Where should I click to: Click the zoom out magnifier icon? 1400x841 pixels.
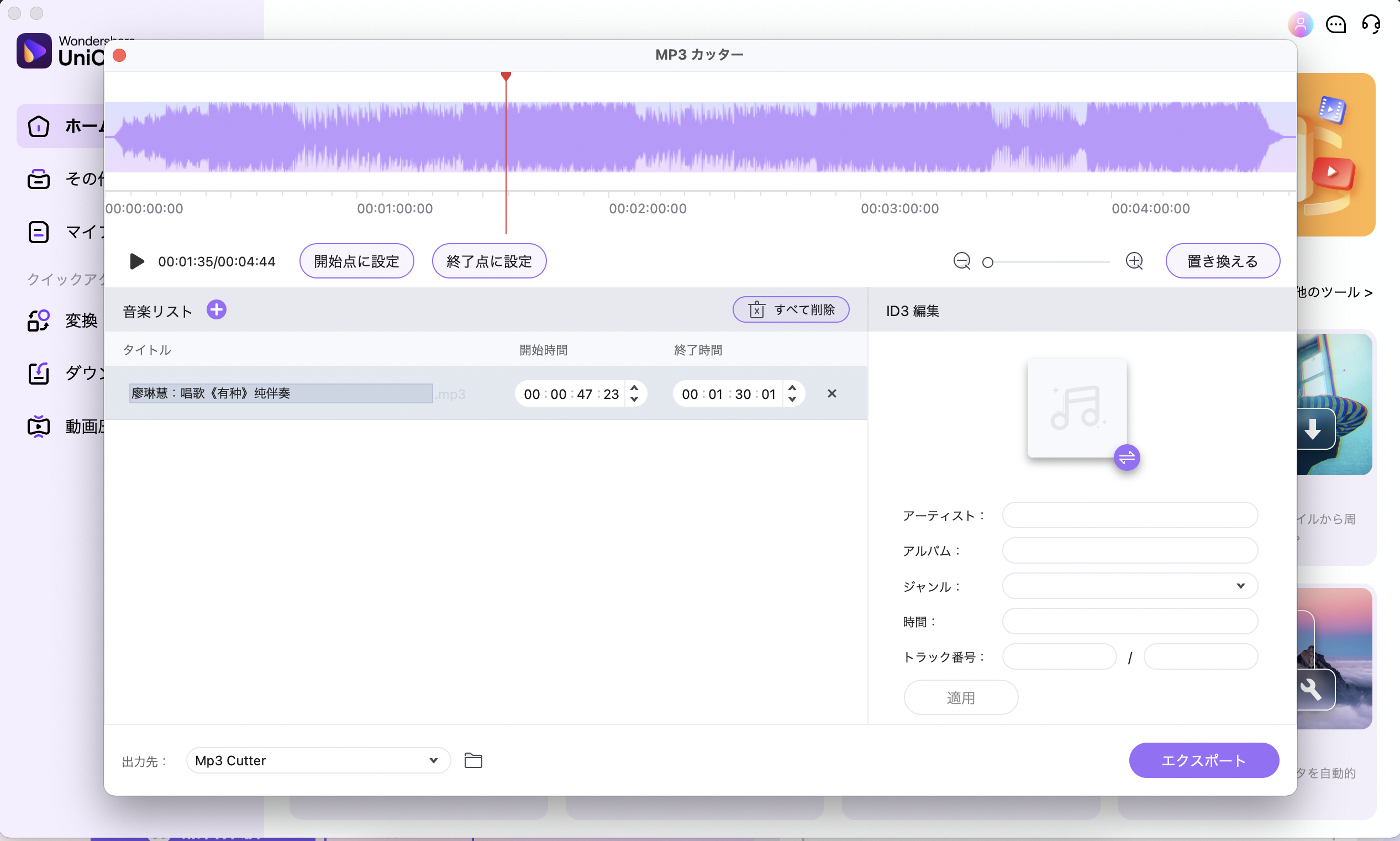point(961,261)
